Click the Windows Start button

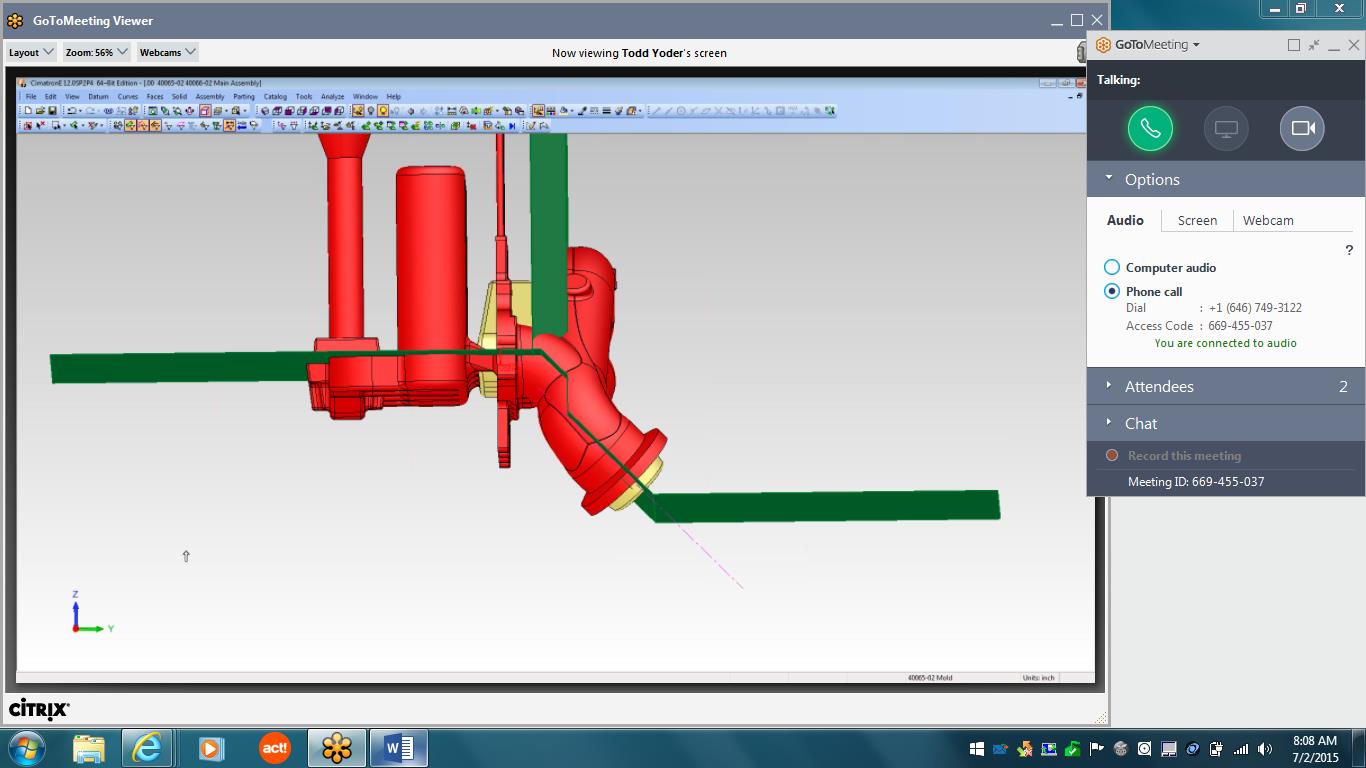27,748
